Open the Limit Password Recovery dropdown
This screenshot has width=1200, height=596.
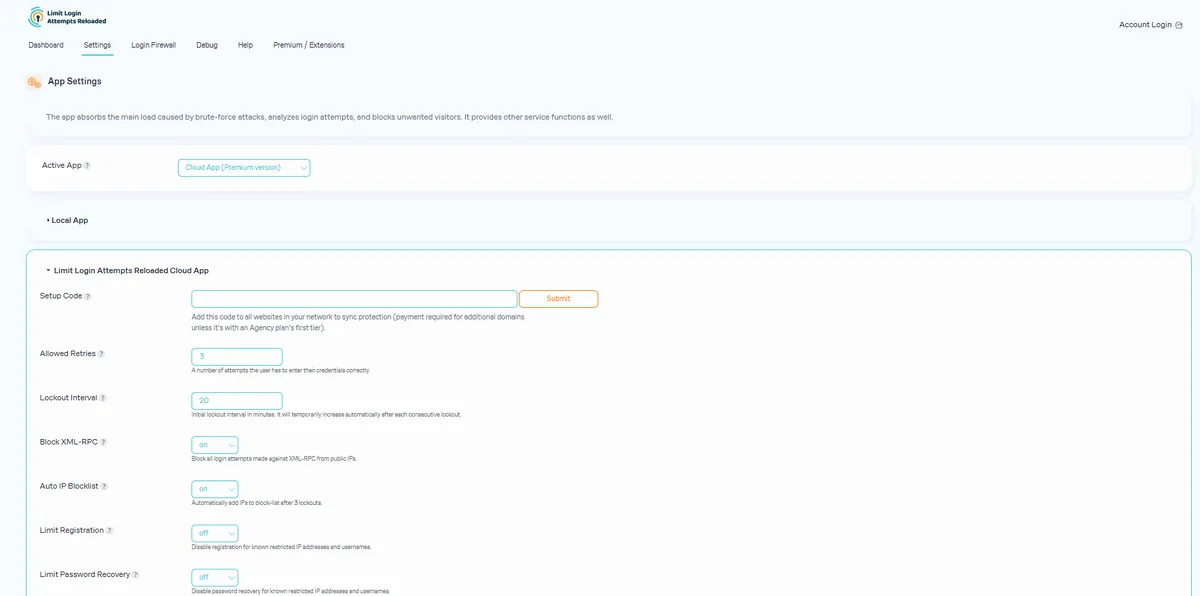215,577
